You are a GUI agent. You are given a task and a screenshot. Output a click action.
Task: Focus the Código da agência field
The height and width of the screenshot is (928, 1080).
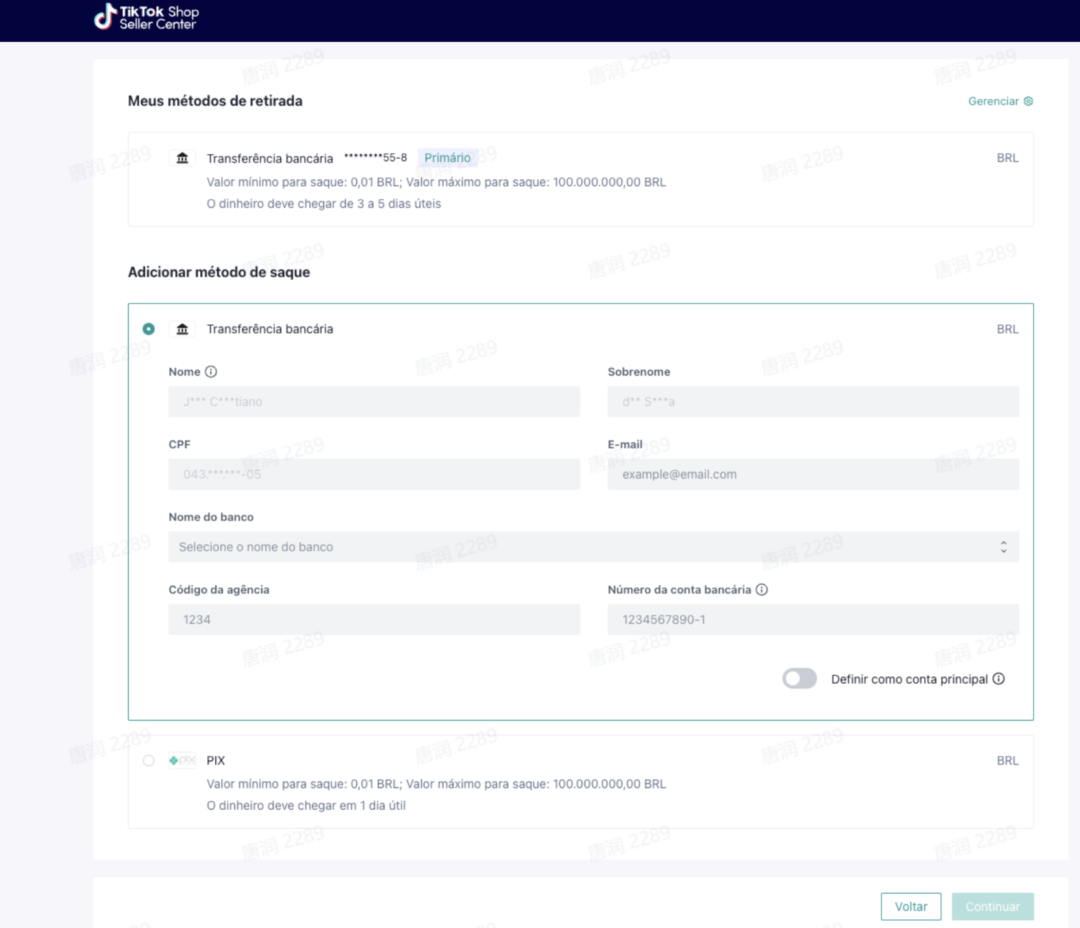tap(373, 619)
